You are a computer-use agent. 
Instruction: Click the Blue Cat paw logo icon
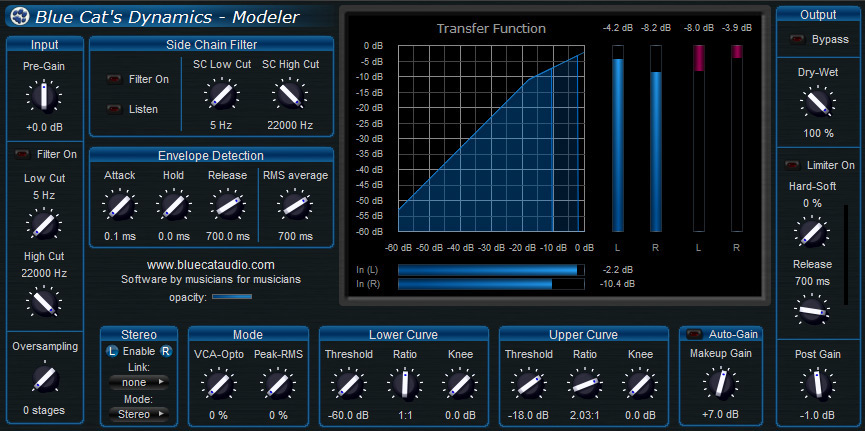(20, 15)
